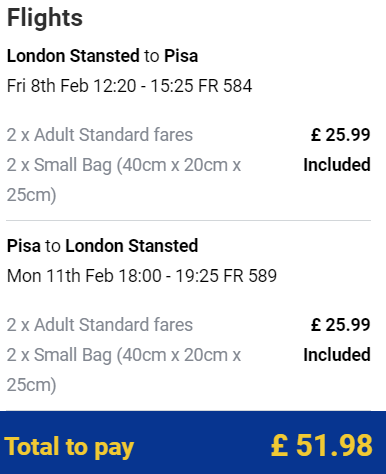
Task: Click return Small Bag Included label
Action: point(337,355)
